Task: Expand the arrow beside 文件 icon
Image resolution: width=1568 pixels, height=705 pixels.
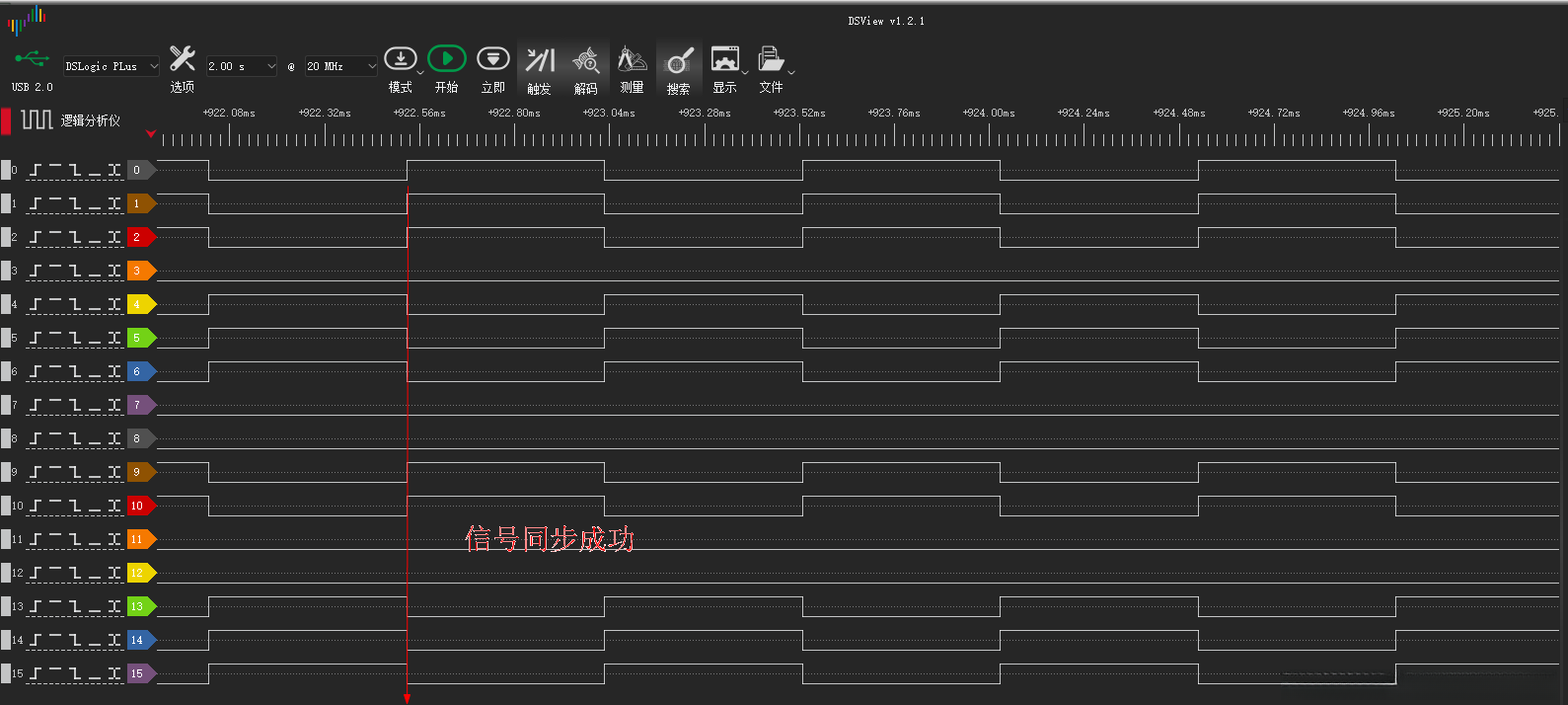Action: pos(791,72)
